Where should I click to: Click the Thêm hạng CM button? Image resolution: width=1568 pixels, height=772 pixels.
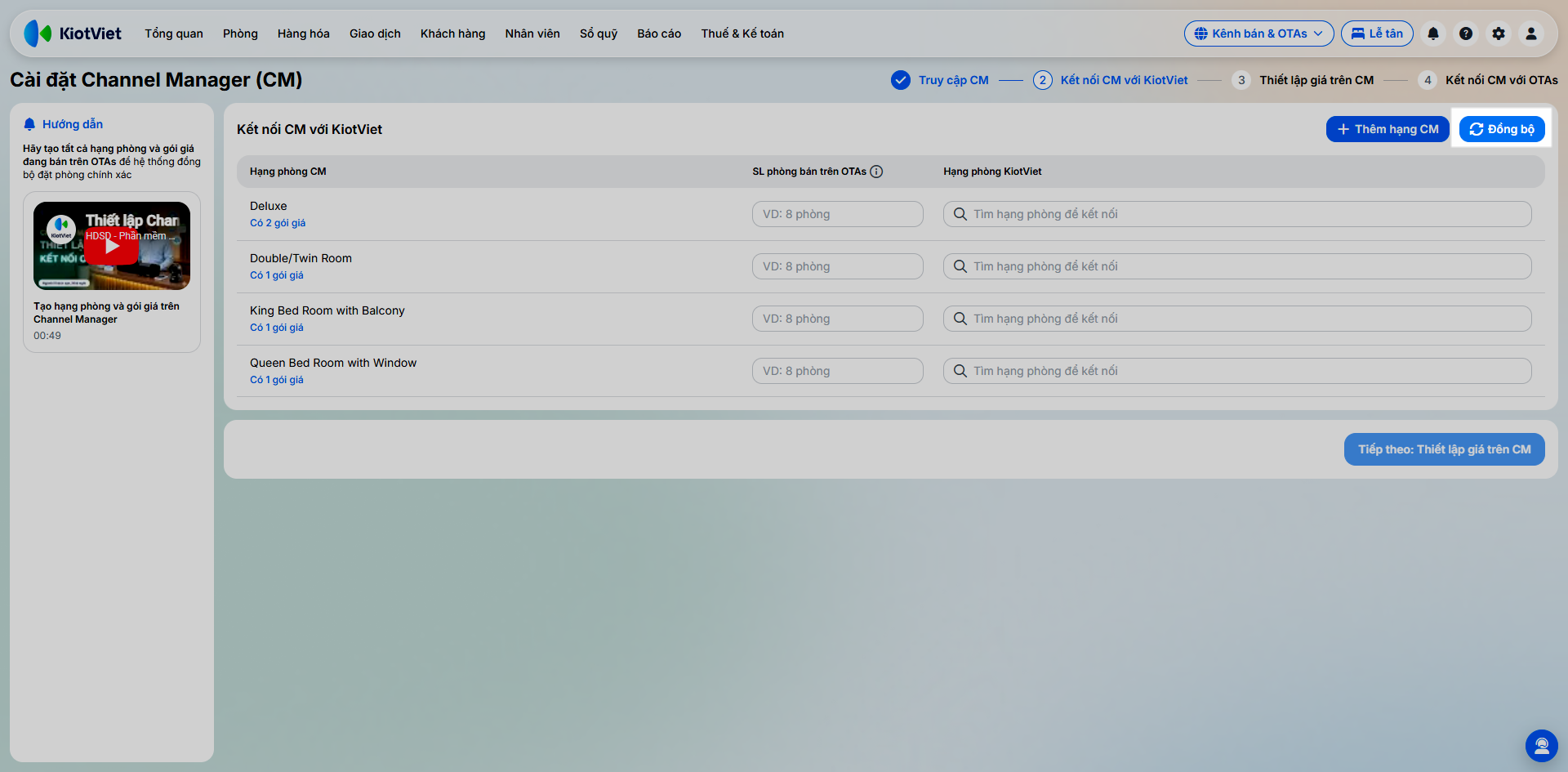(1388, 129)
